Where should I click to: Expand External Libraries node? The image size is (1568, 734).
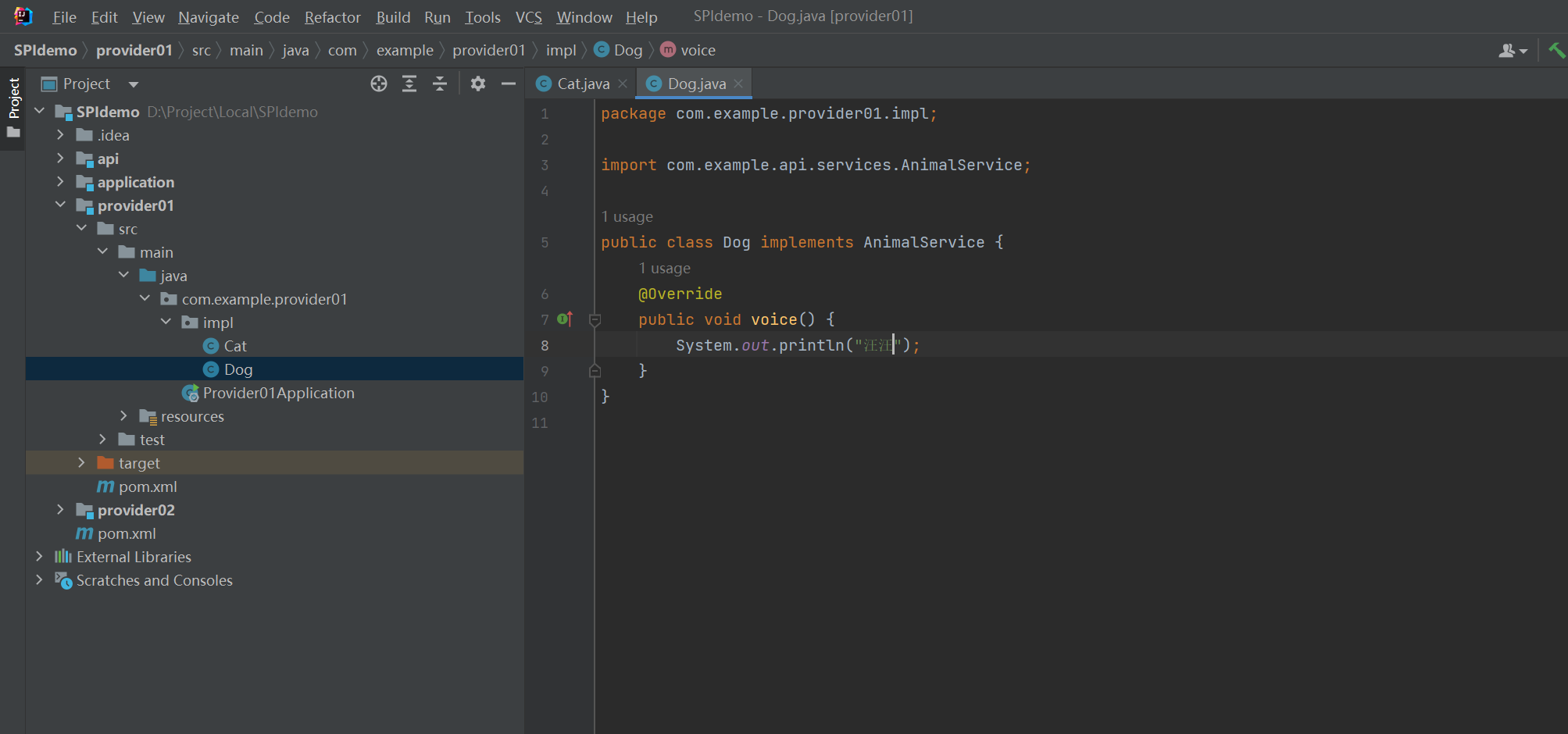[39, 556]
